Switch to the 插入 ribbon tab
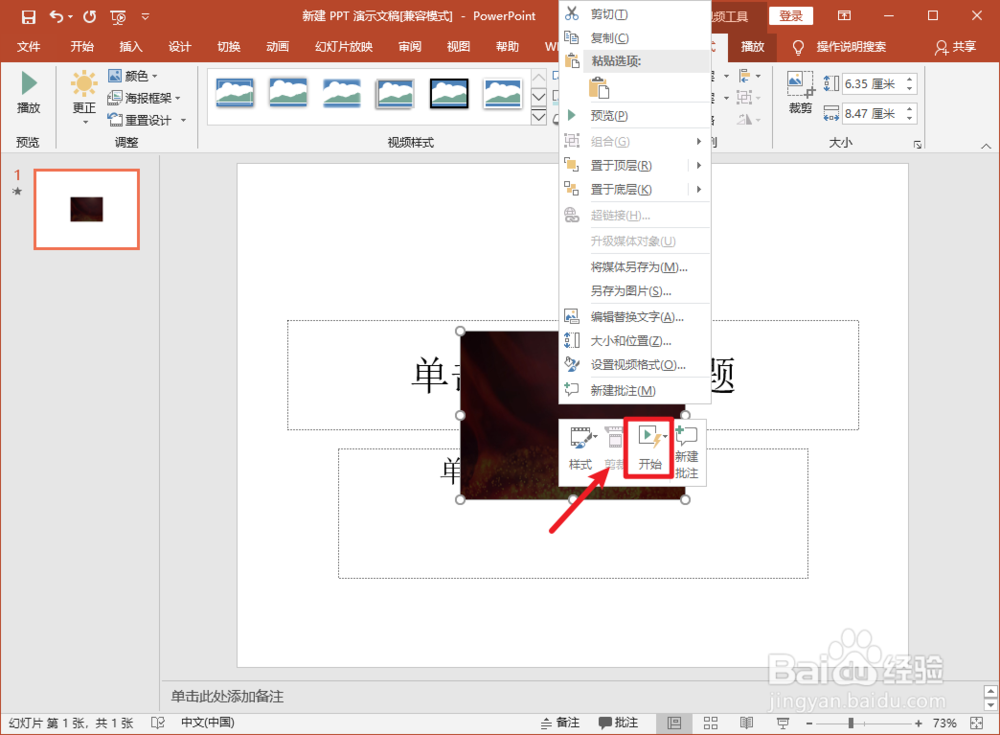Screen dimensions: 1000x735 (x=130, y=46)
